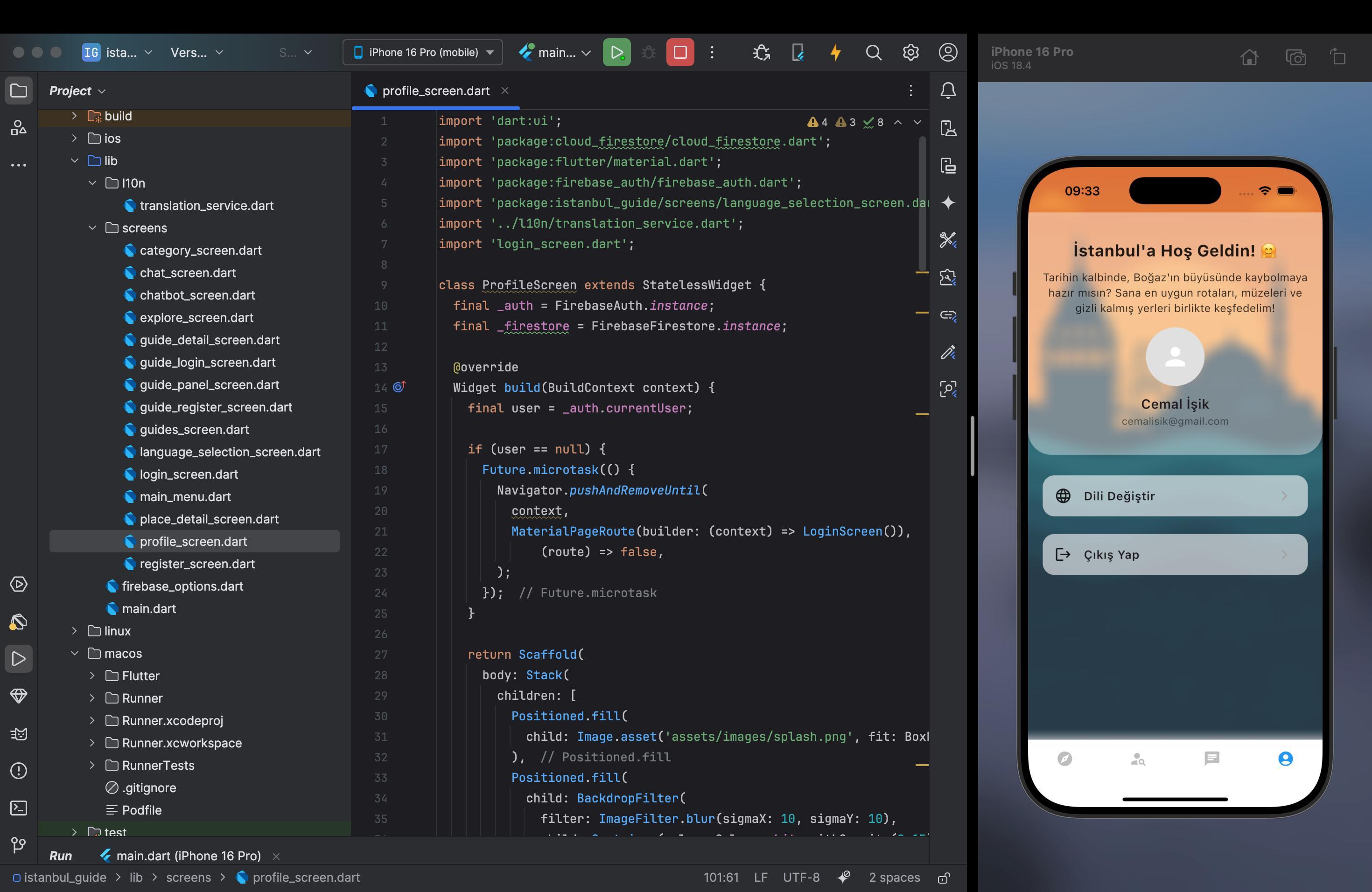
Task: Rotate simulator device icon
Action: (x=1338, y=57)
